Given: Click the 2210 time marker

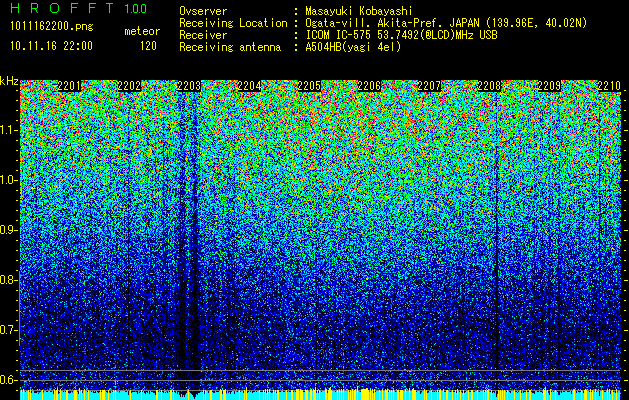Looking at the screenshot, I should (609, 86).
